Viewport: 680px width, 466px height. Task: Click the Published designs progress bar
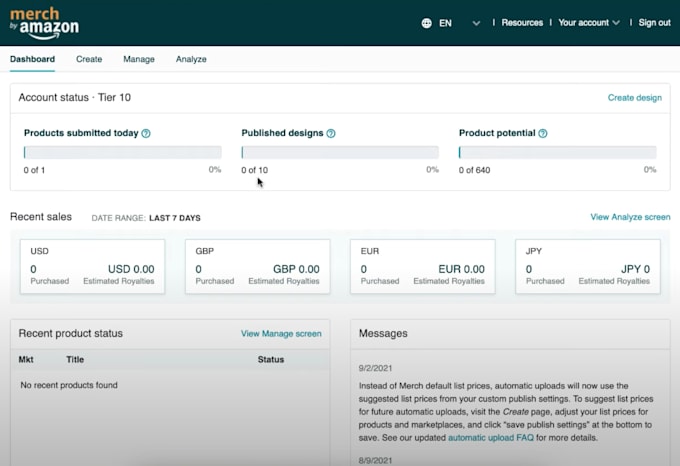point(340,153)
